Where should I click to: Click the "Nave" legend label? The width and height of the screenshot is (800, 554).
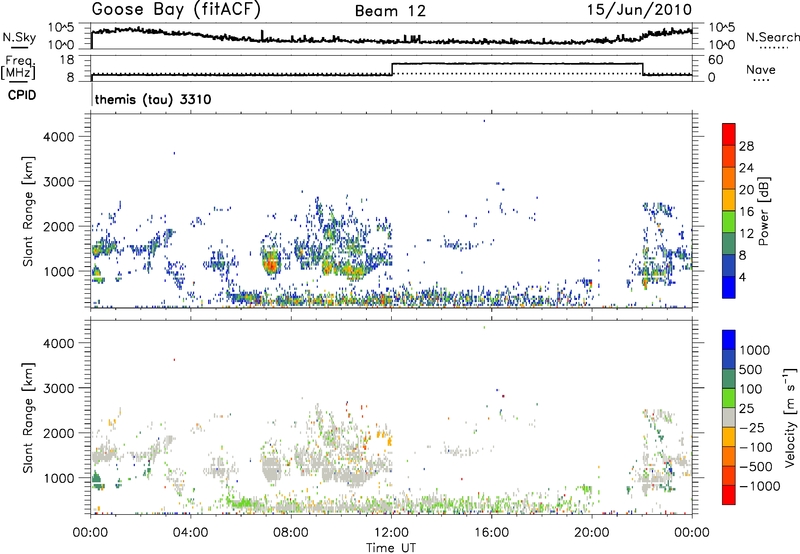tap(761, 70)
